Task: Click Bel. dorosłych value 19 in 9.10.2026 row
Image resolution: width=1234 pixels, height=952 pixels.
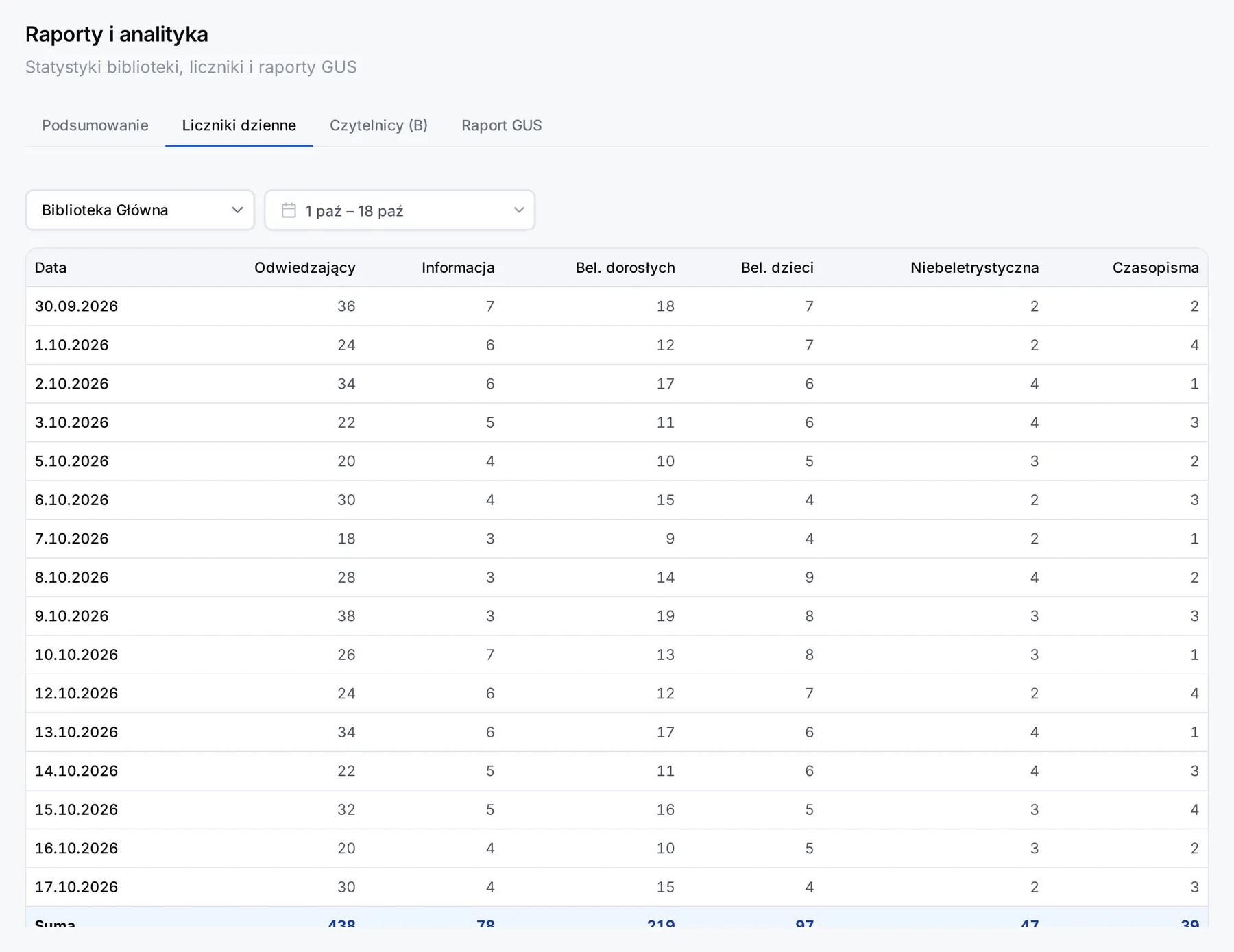Action: tap(666, 616)
